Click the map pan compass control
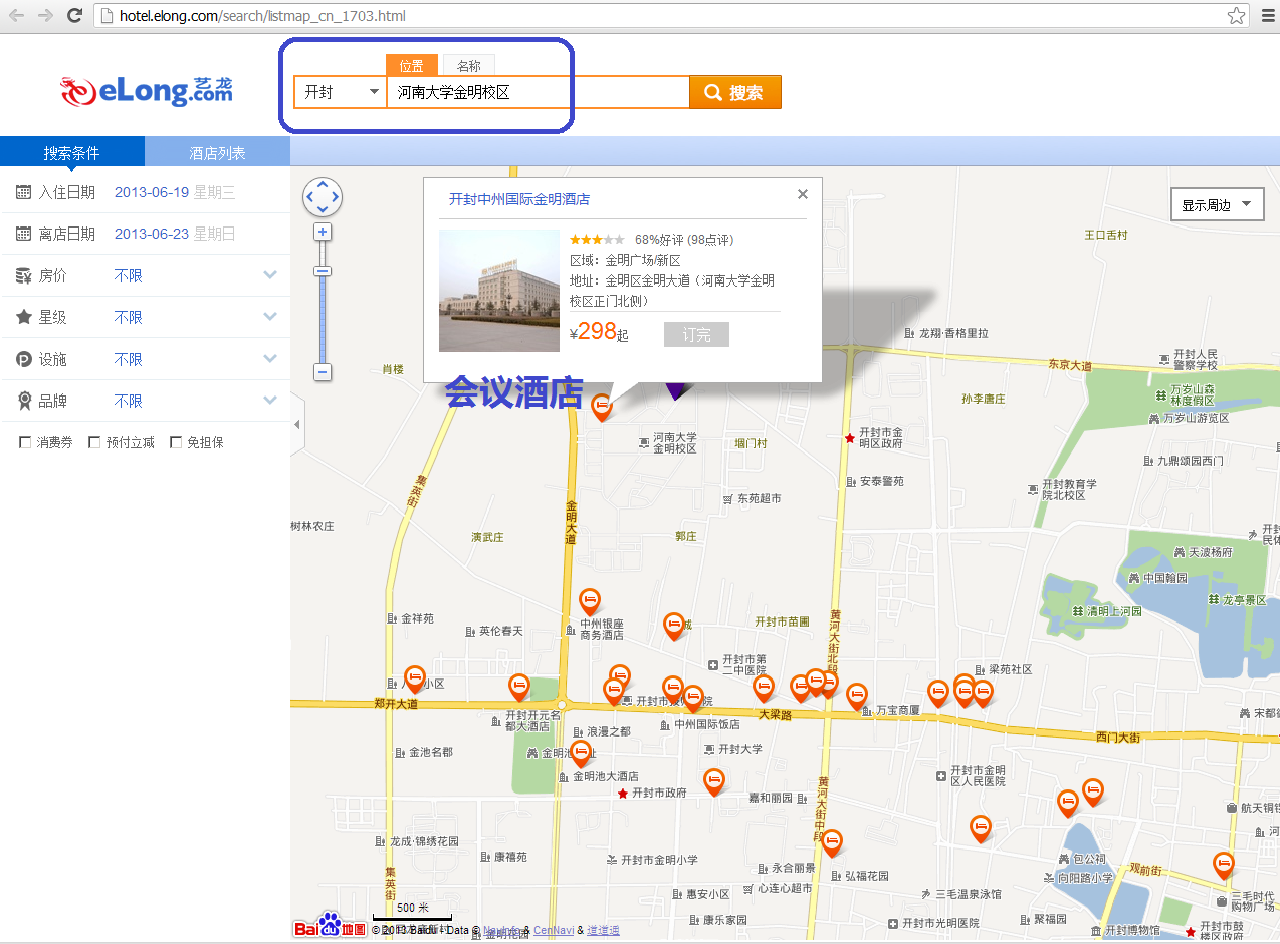Viewport: 1280px width, 944px height. click(x=322, y=197)
